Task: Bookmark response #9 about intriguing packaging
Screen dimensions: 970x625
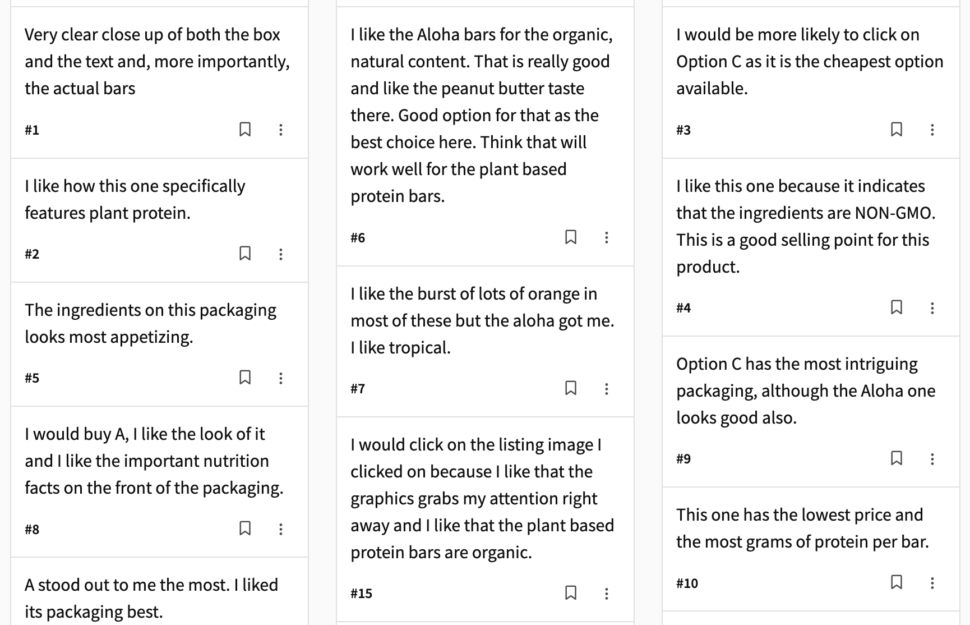Action: click(897, 459)
